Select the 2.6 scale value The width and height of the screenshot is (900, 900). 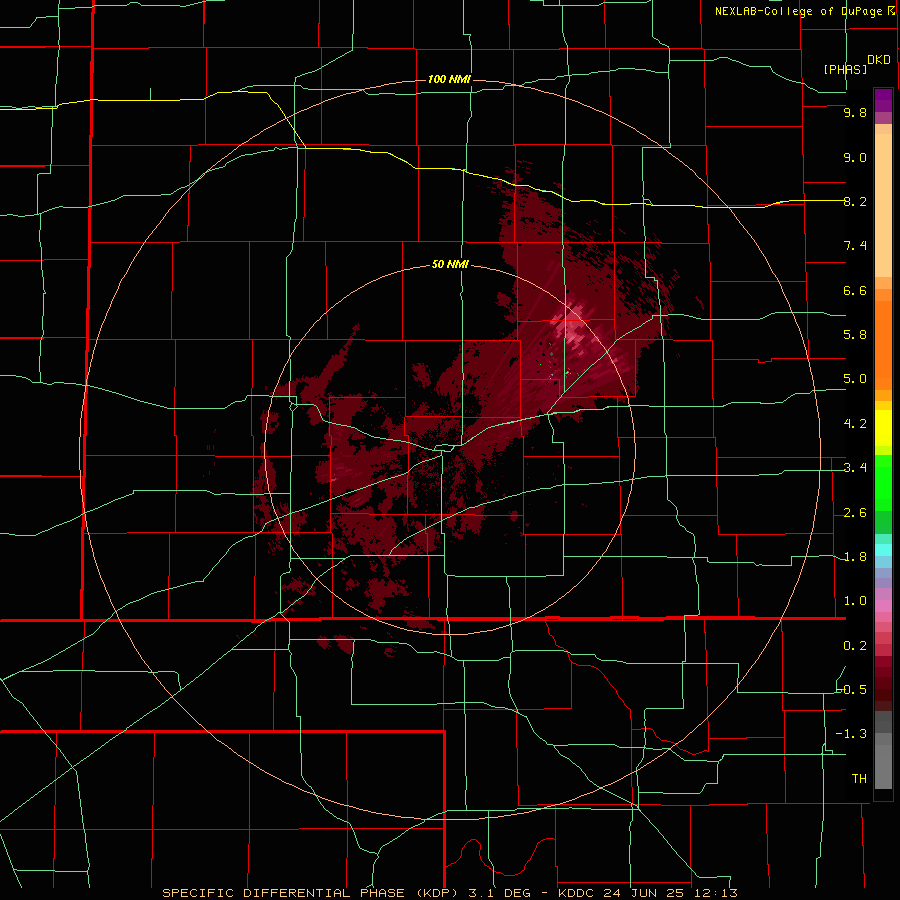(x=855, y=513)
